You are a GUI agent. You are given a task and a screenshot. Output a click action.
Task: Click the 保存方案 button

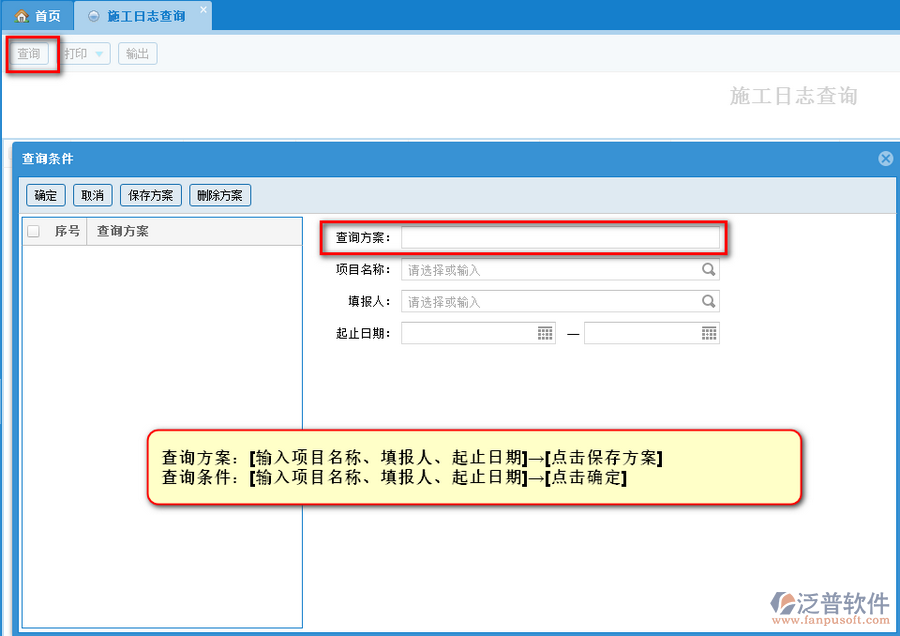coord(151,195)
